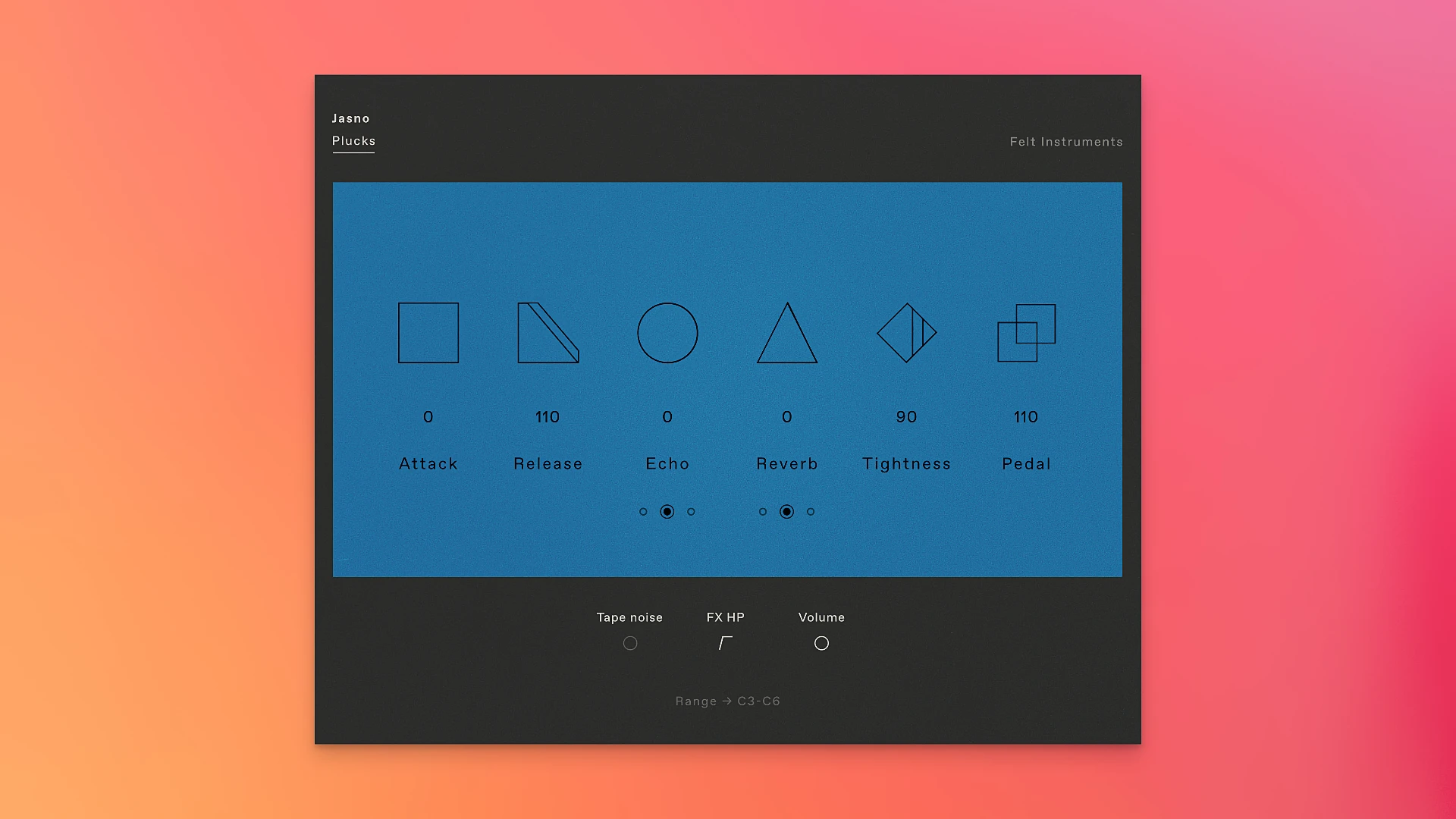Click the circle Echo shape icon
Screen dimensions: 1456x819
click(667, 333)
